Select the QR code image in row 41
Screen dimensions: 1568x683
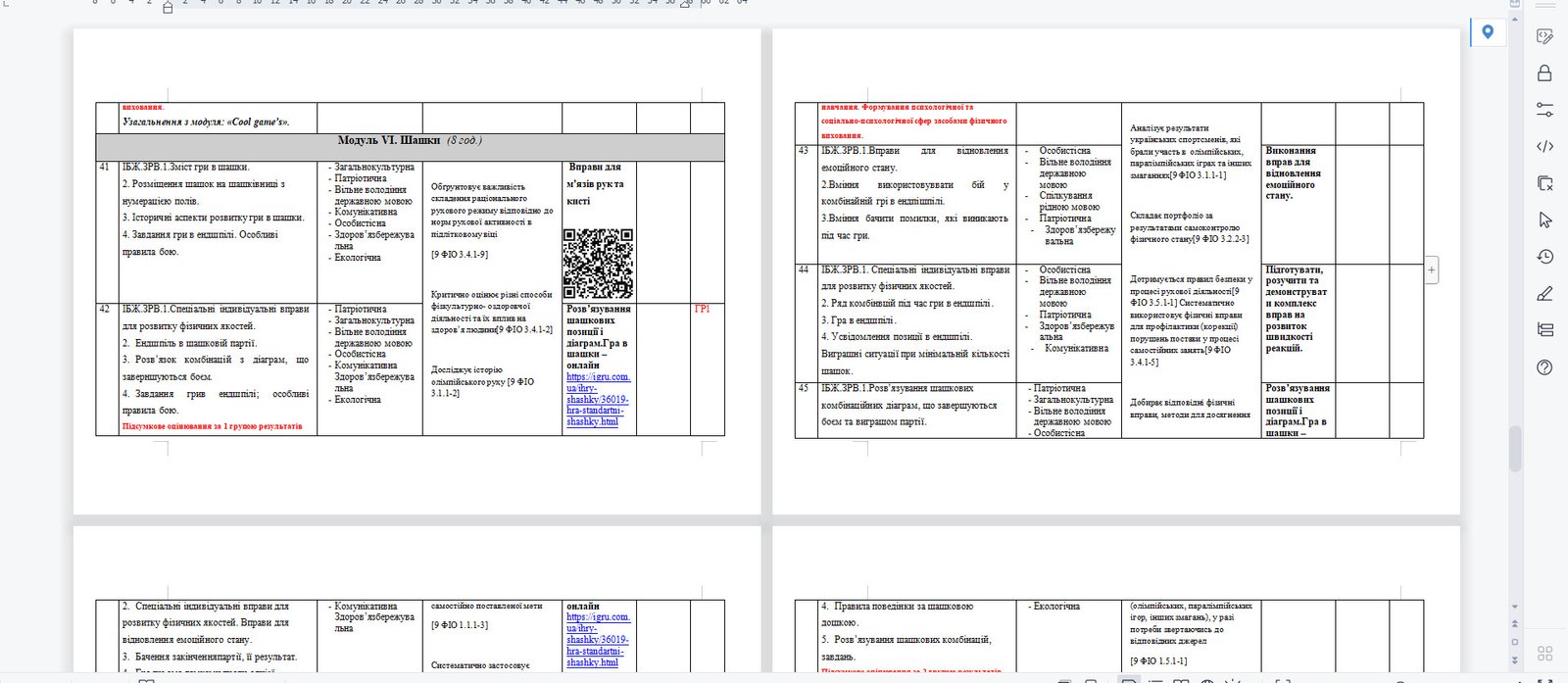pos(598,264)
